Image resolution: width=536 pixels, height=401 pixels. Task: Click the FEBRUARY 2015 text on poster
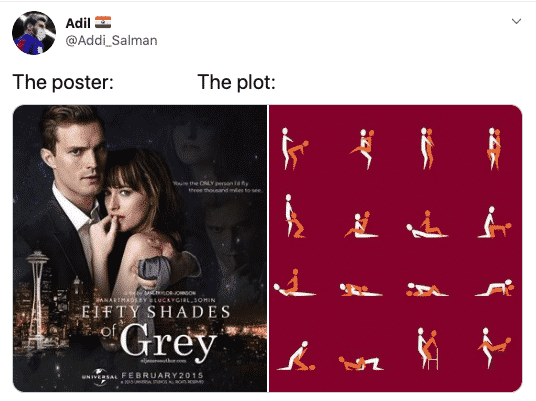(x=162, y=375)
